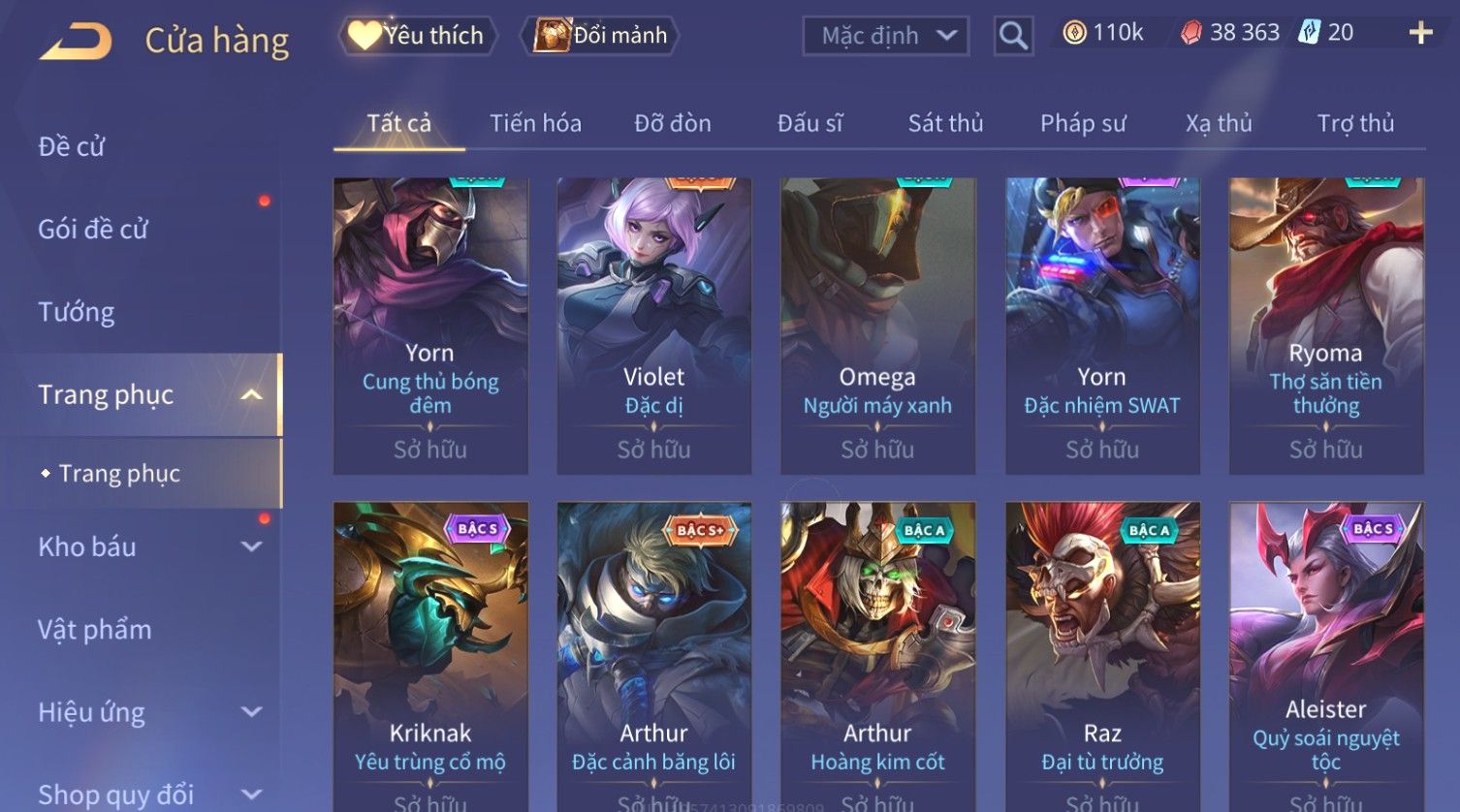Viewport: 1460px width, 812px height.
Task: Select Raz Đại tù trưởng skin card
Action: coord(1102,656)
